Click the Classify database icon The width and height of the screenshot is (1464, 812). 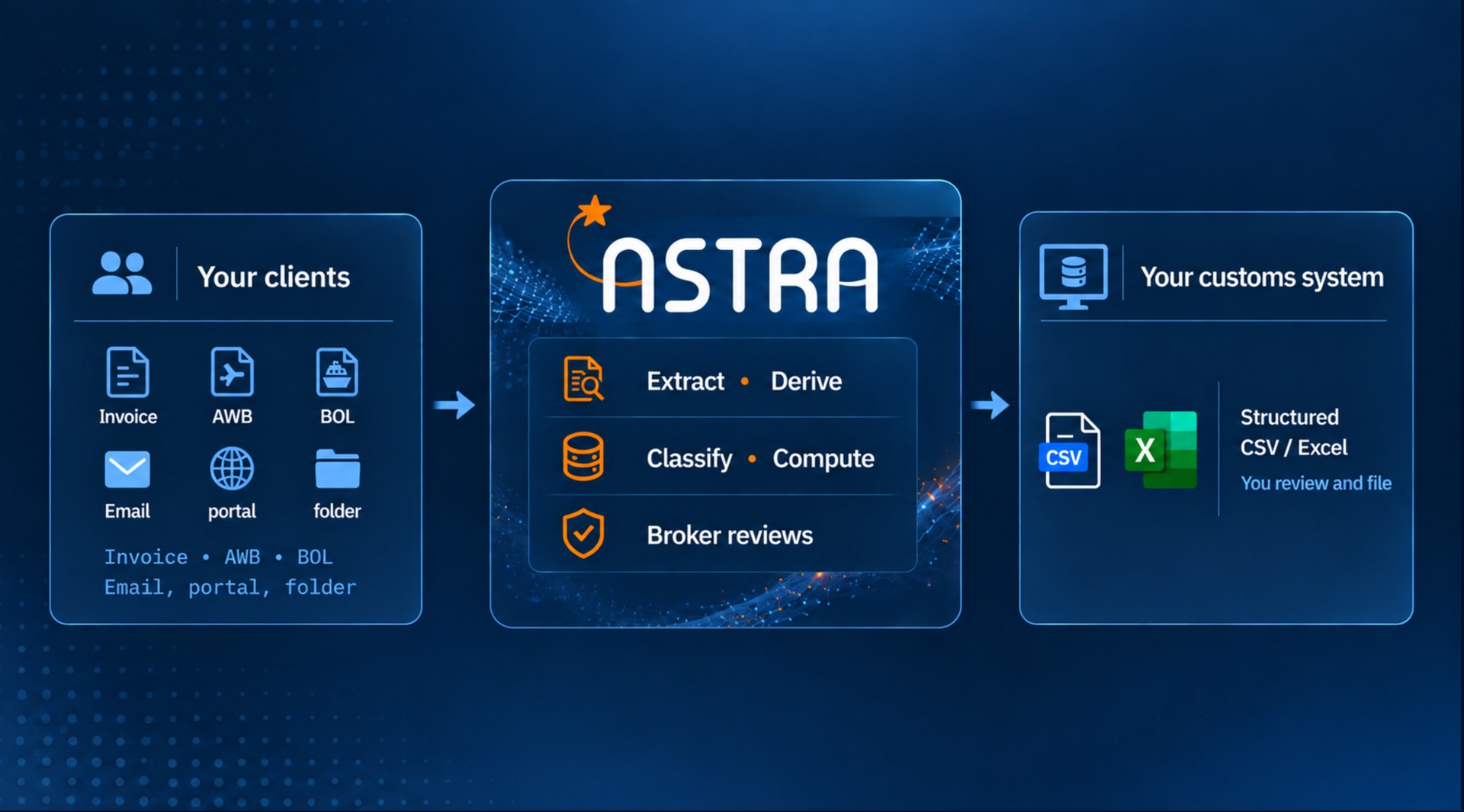click(x=583, y=457)
